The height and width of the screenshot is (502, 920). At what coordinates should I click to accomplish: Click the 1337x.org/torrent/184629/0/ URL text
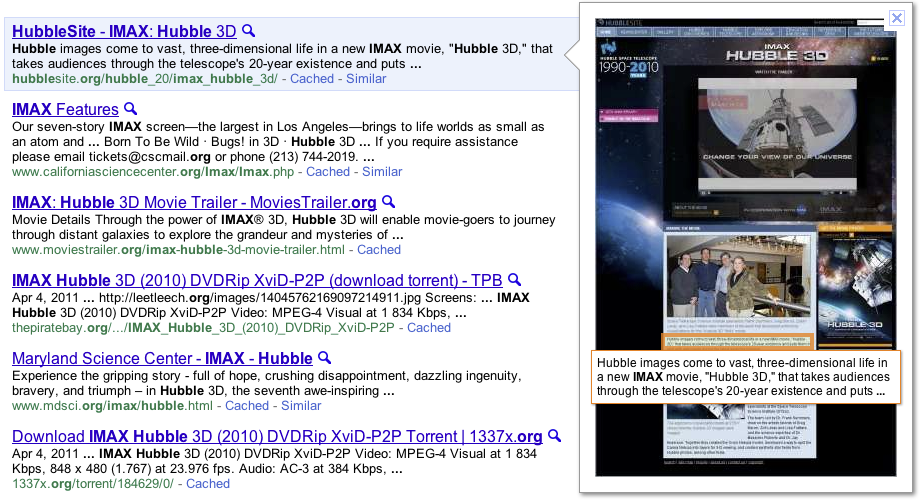tap(93, 484)
